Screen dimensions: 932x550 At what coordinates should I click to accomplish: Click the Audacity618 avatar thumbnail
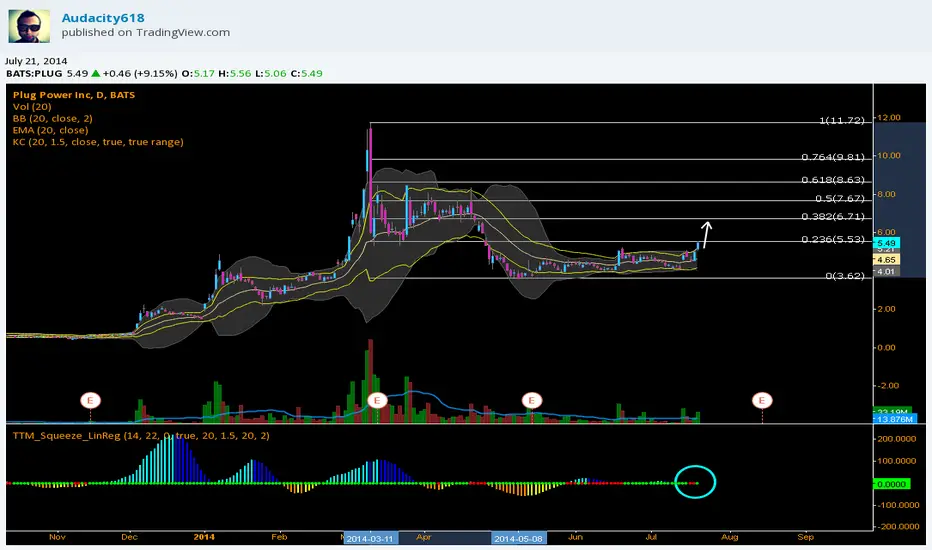click(x=29, y=26)
